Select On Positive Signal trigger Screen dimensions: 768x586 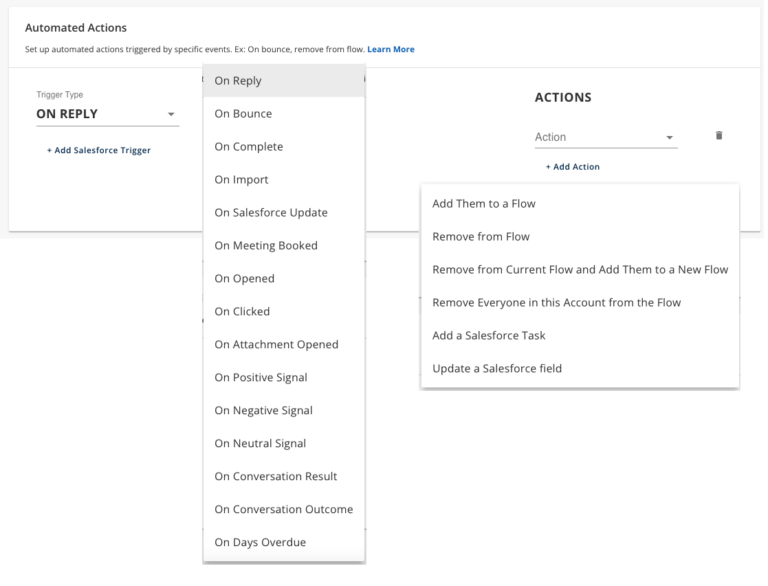pyautogui.click(x=286, y=378)
